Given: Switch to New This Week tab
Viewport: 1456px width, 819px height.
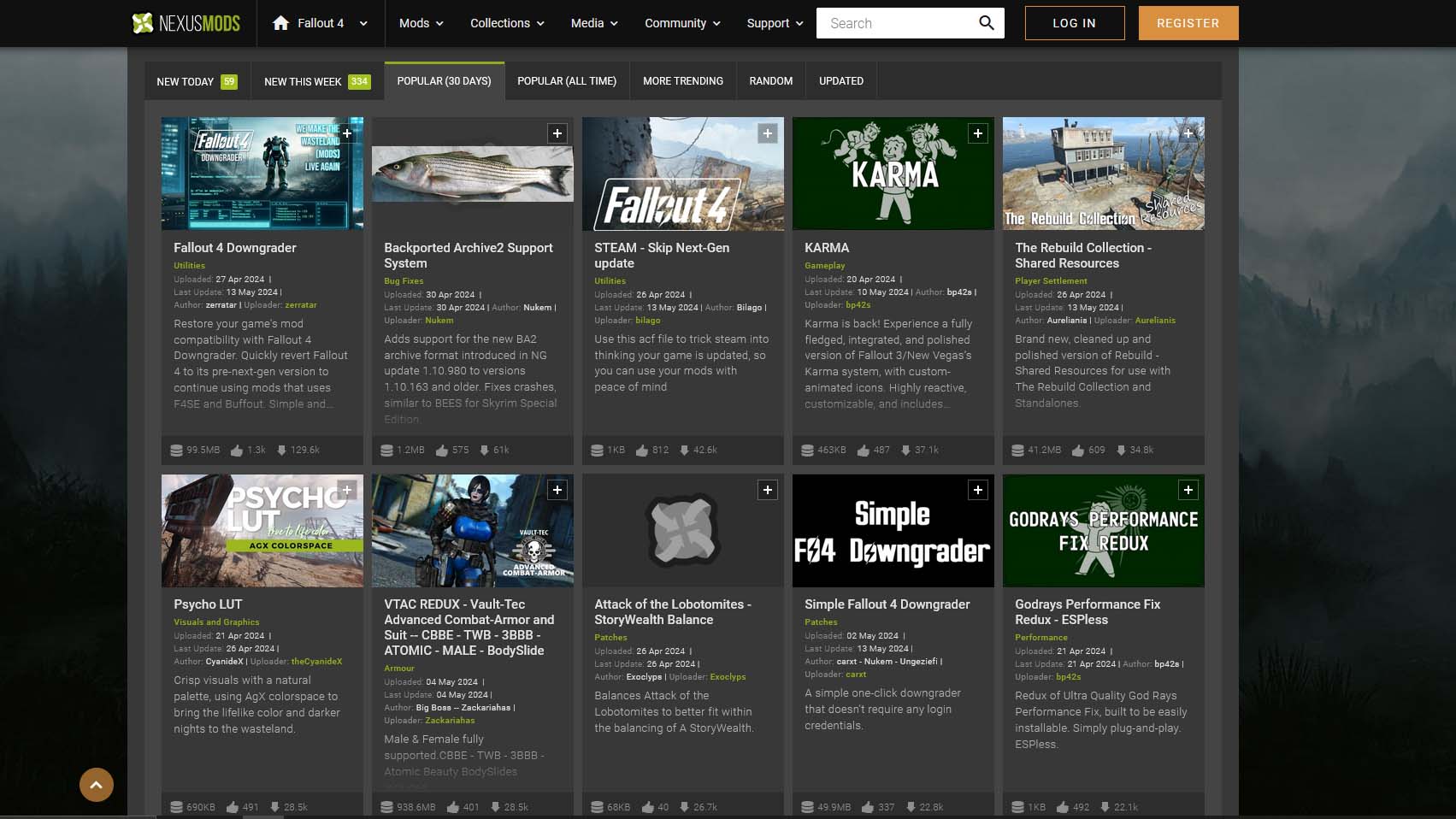Looking at the screenshot, I should [x=317, y=81].
